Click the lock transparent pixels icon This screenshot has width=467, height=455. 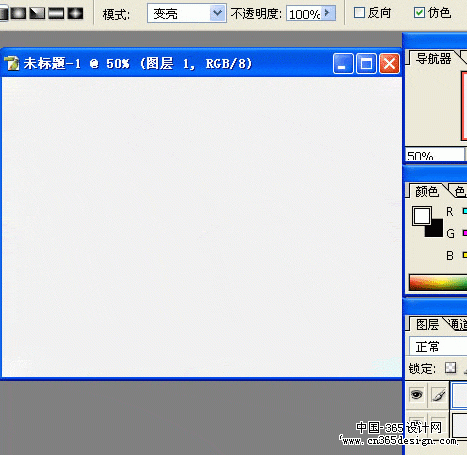click(450, 368)
